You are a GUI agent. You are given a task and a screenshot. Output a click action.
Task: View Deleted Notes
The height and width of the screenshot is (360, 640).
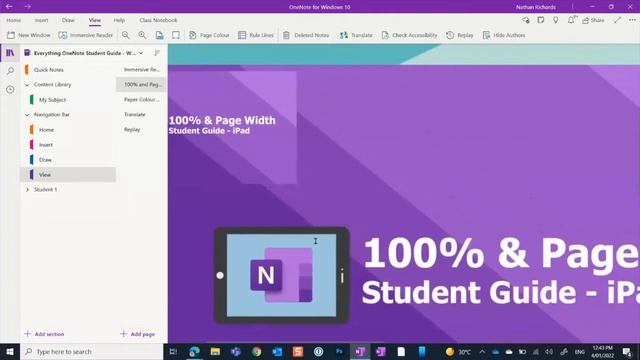point(306,35)
